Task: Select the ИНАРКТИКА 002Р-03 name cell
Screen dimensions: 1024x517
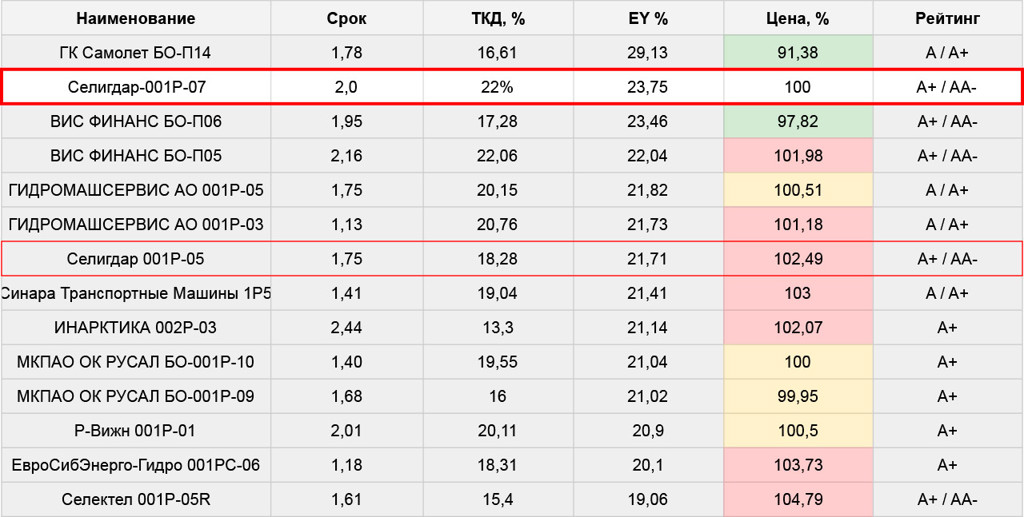Action: (x=135, y=327)
